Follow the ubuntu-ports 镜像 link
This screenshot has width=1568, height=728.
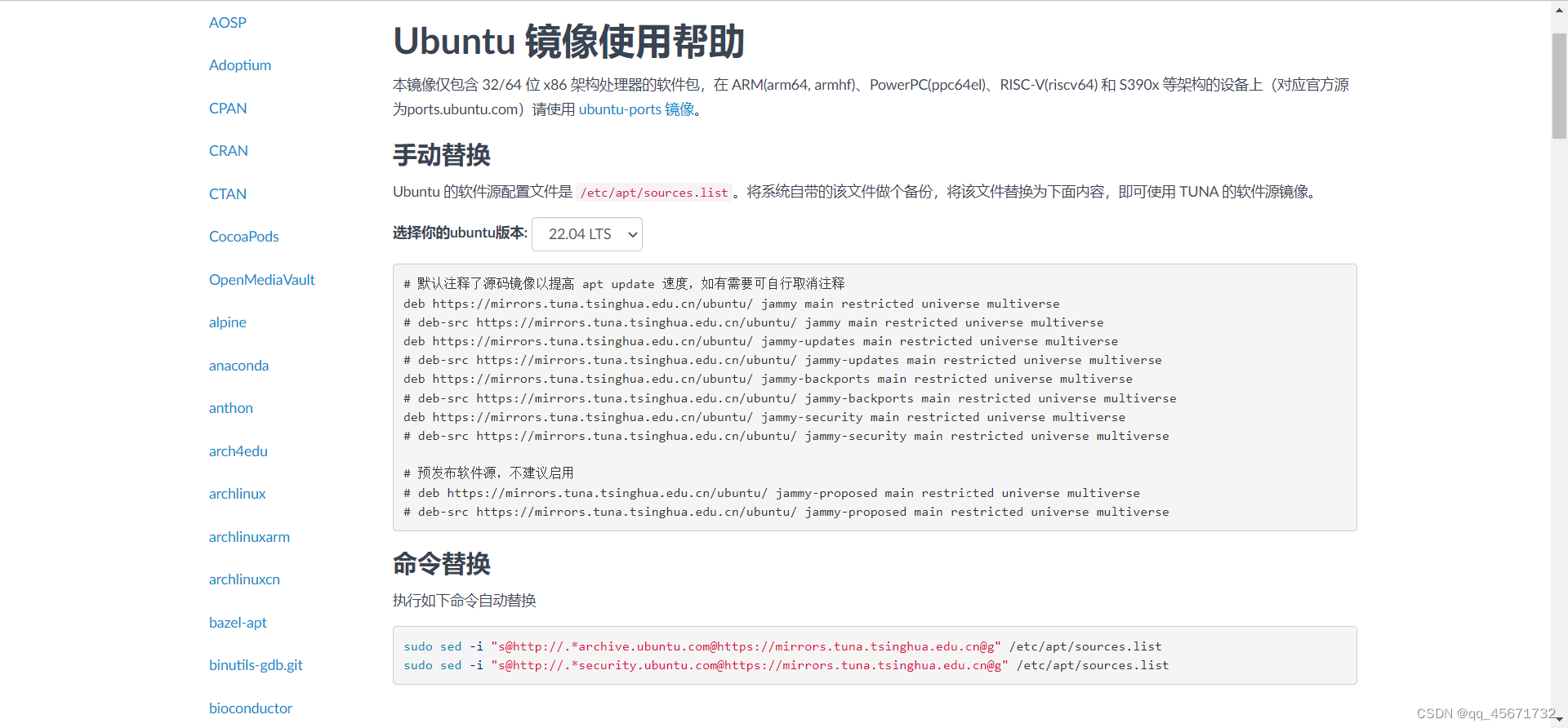click(637, 109)
